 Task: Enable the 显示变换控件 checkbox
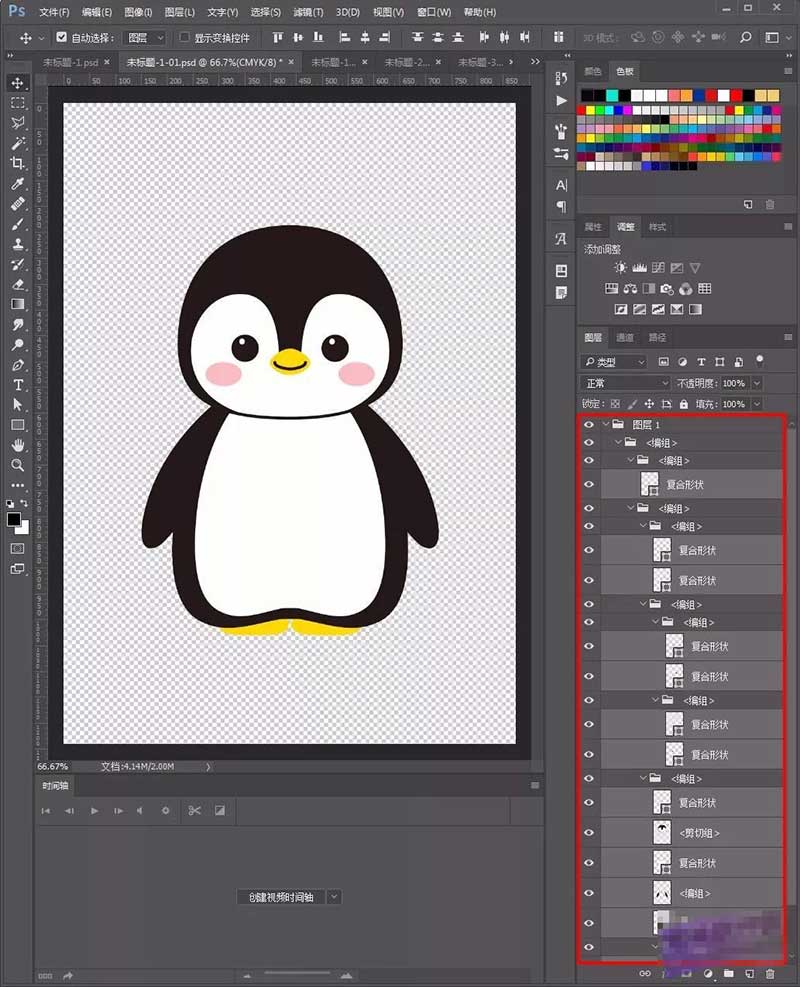click(185, 37)
